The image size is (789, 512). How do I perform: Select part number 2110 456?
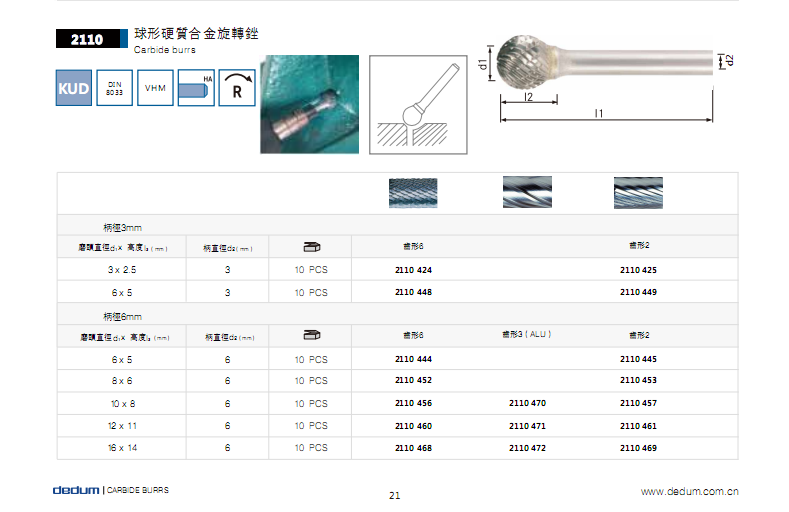[x=413, y=403]
